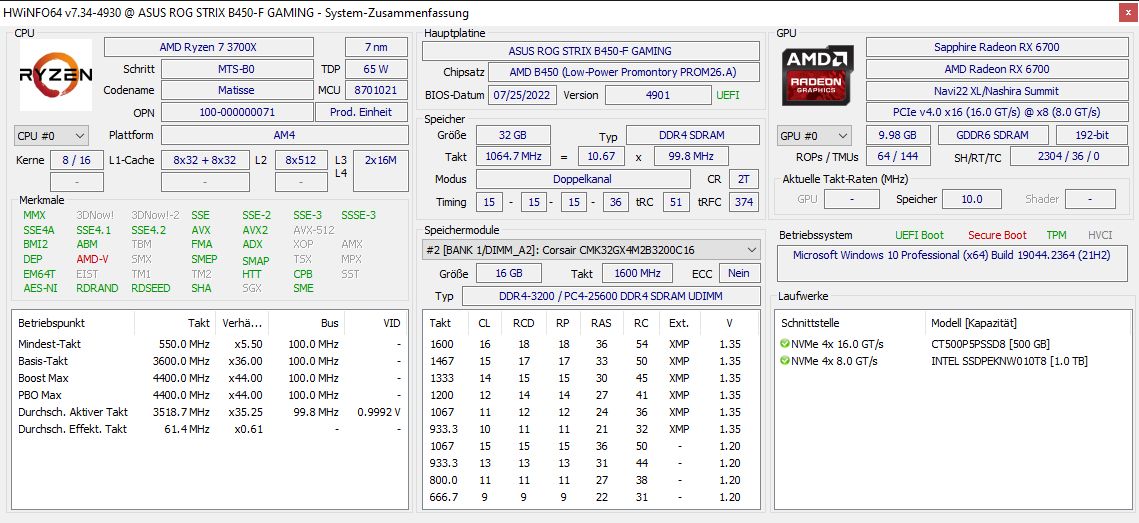This screenshot has height=523, width=1139.
Task: Click the green UEFI label beside BIOS version
Action: (x=728, y=95)
